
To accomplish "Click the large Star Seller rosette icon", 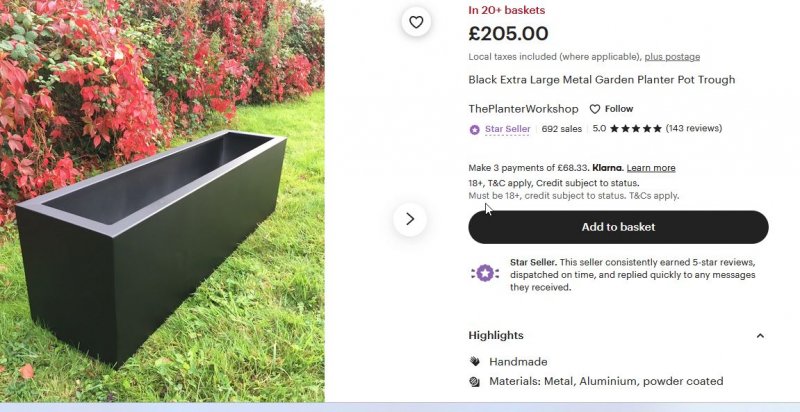I will pyautogui.click(x=485, y=273).
